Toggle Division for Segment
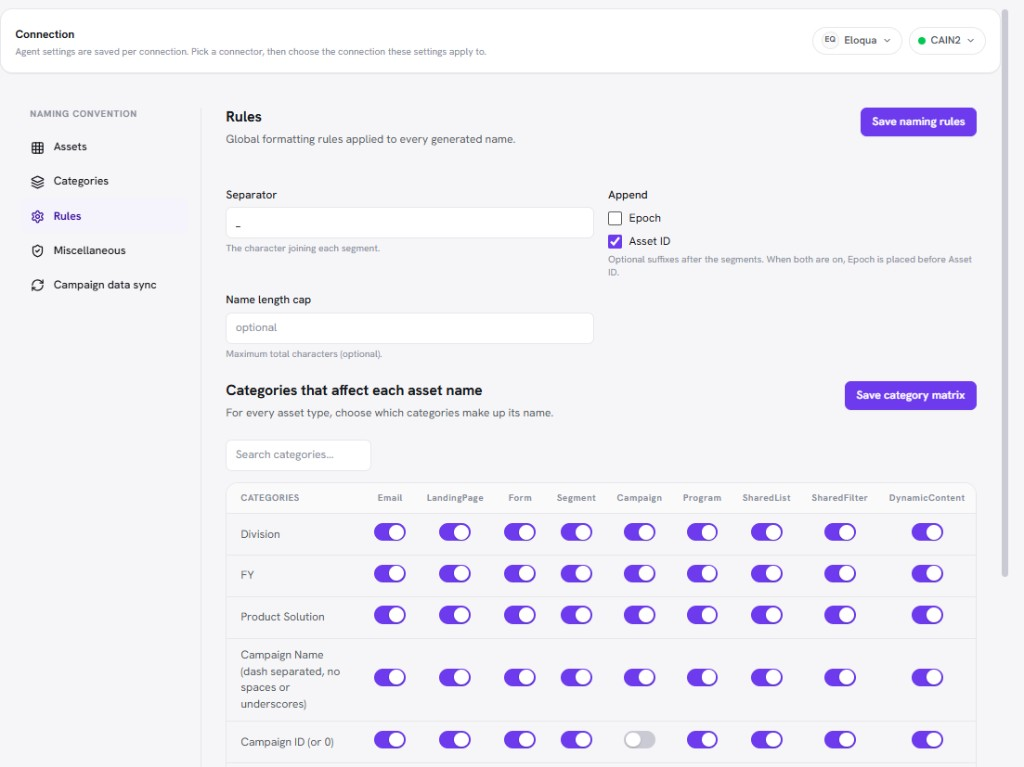This screenshot has height=767, width=1024. pos(576,532)
